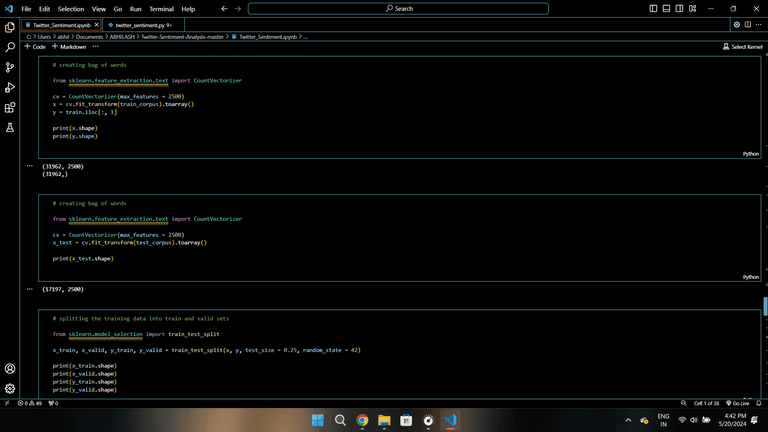768x432 pixels.
Task: Click Users in breadcrumb path
Action: pyautogui.click(x=44, y=37)
